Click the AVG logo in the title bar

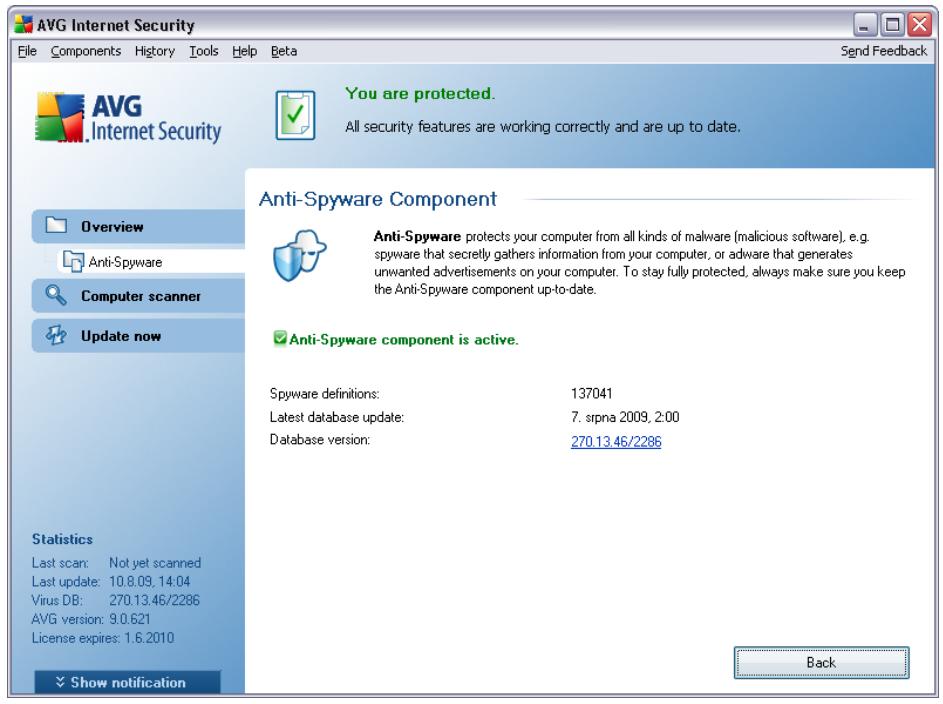[23, 25]
